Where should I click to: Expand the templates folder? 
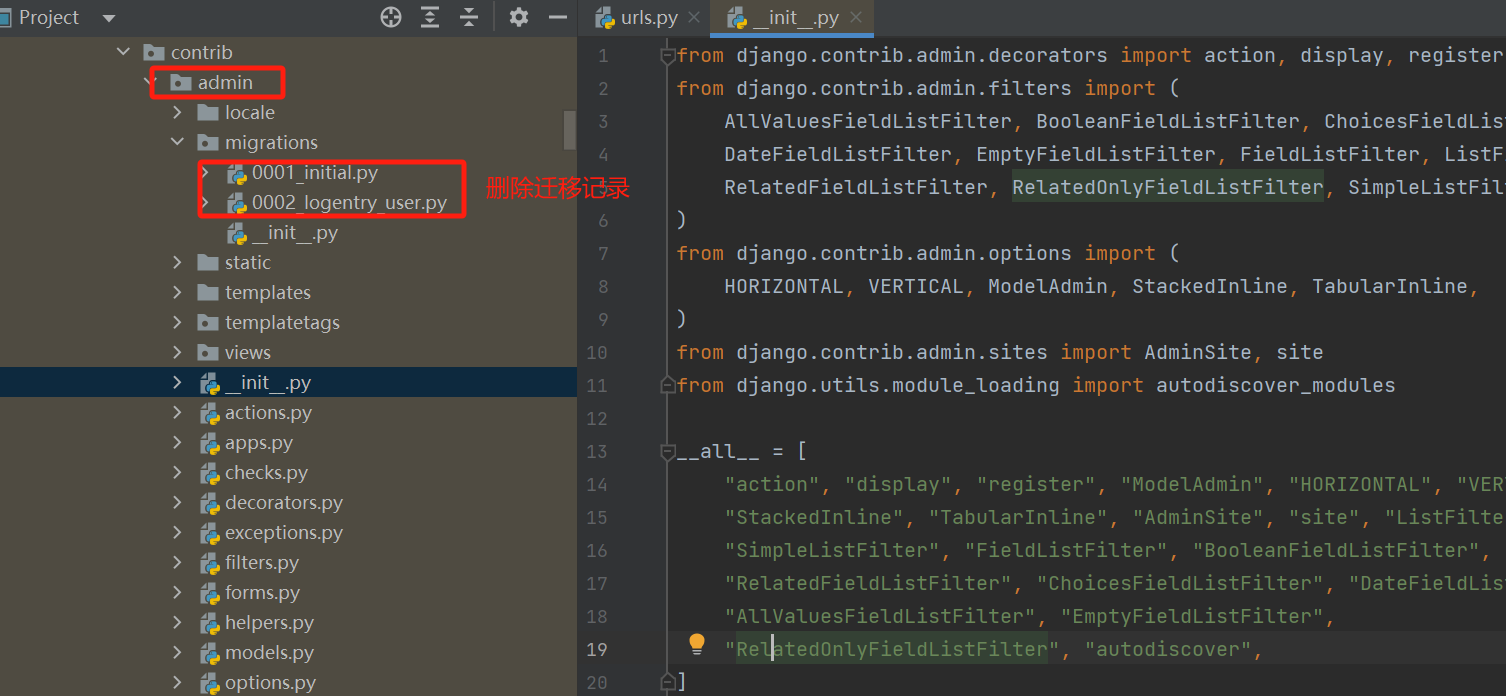click(x=177, y=292)
